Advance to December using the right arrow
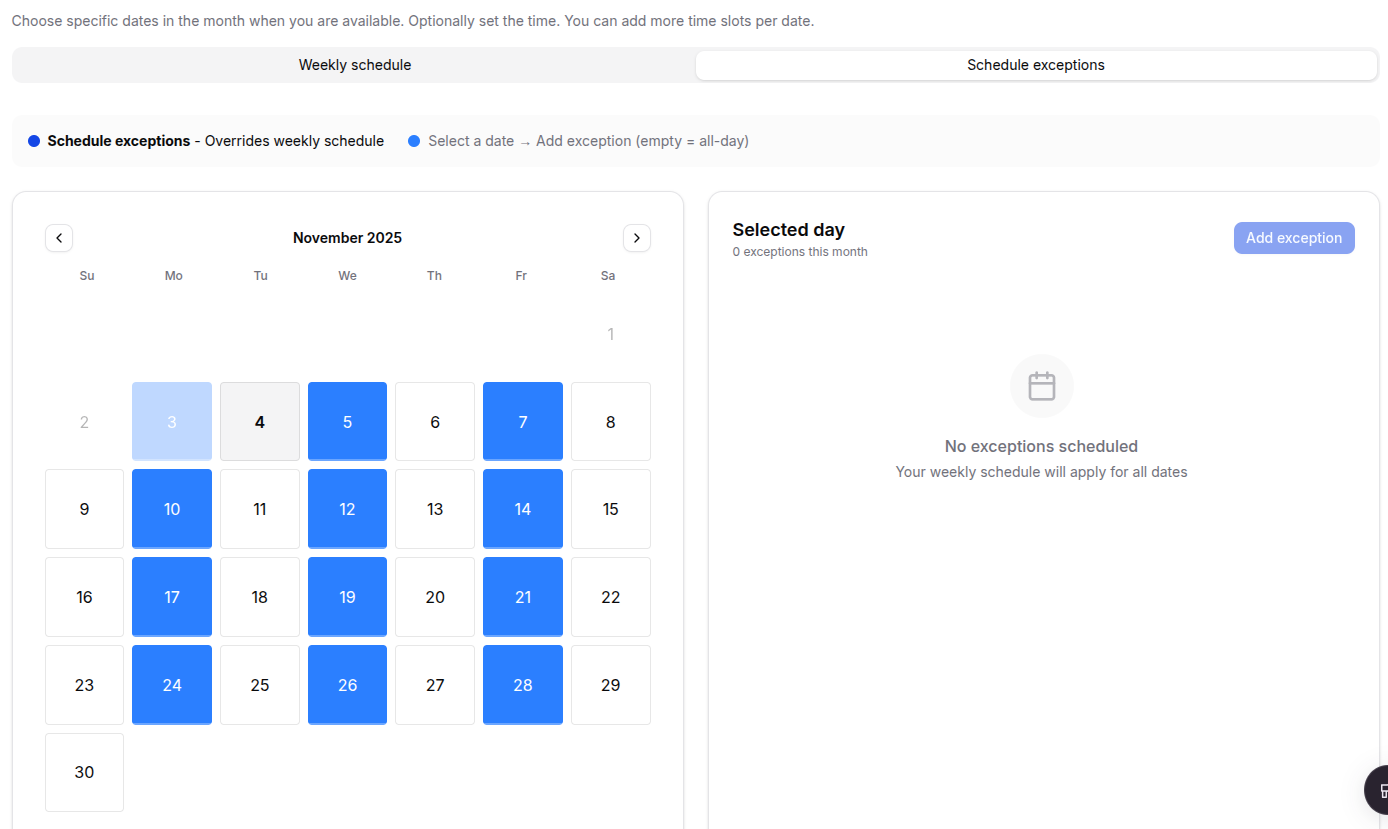Screen dimensions: 1388x829 click(x=637, y=237)
